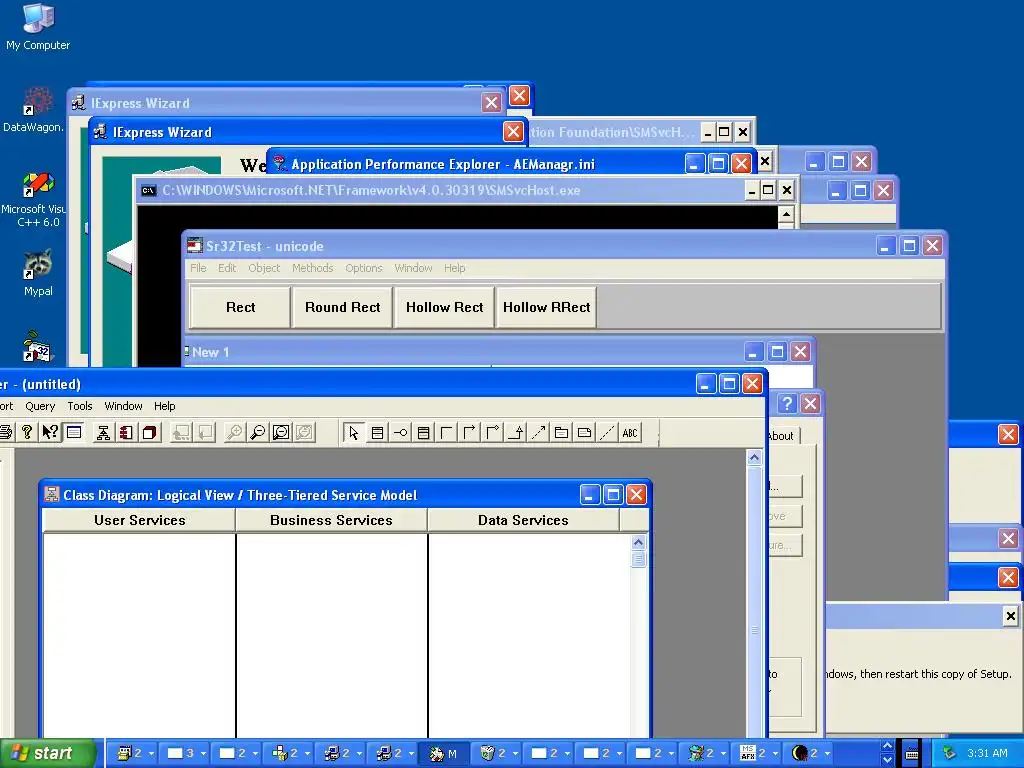Open the Methods menu in Sr32Test window
Image resolution: width=1024 pixels, height=768 pixels.
(312, 268)
